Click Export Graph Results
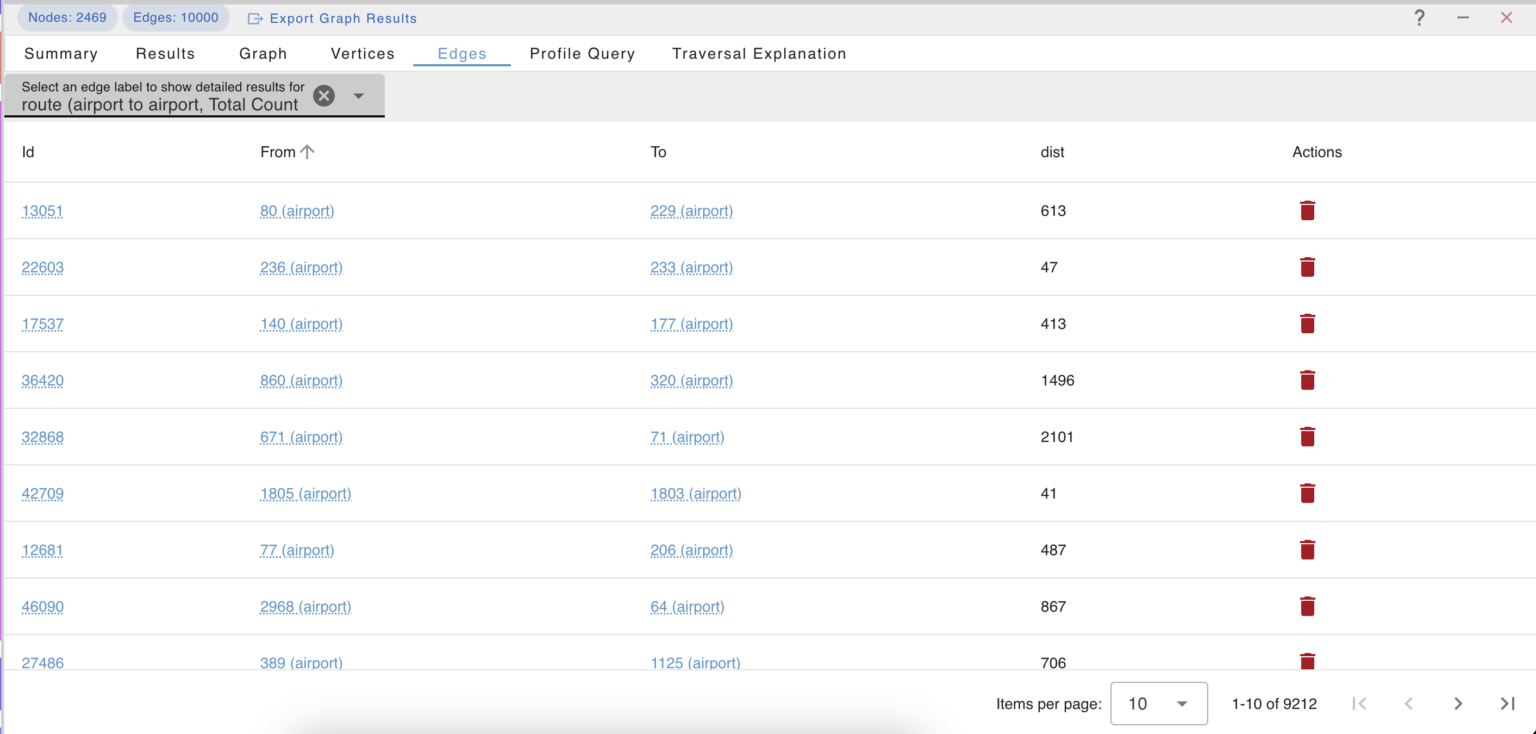 [331, 17]
